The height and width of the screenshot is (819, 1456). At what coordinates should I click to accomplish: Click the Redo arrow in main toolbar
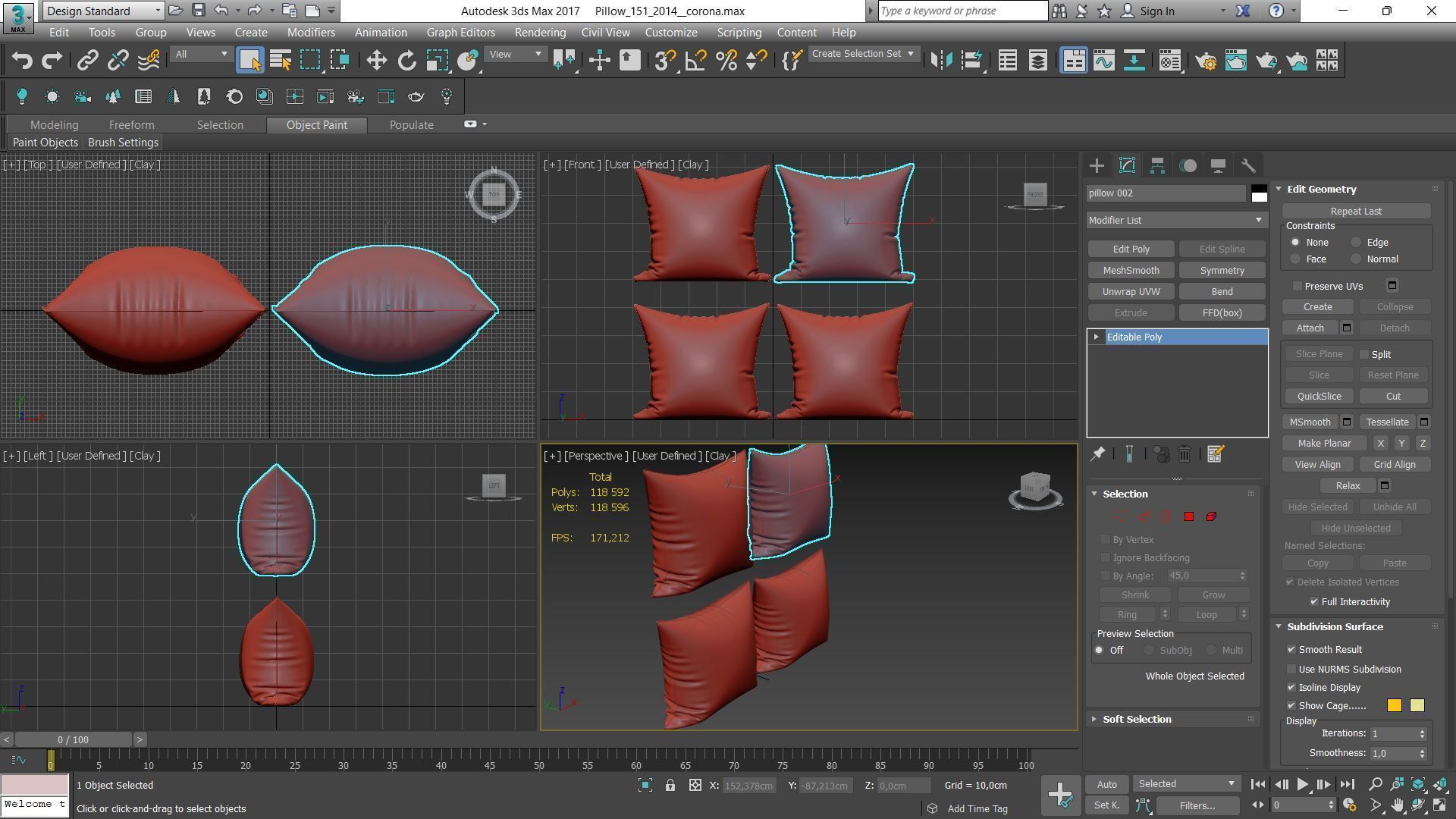(52, 61)
